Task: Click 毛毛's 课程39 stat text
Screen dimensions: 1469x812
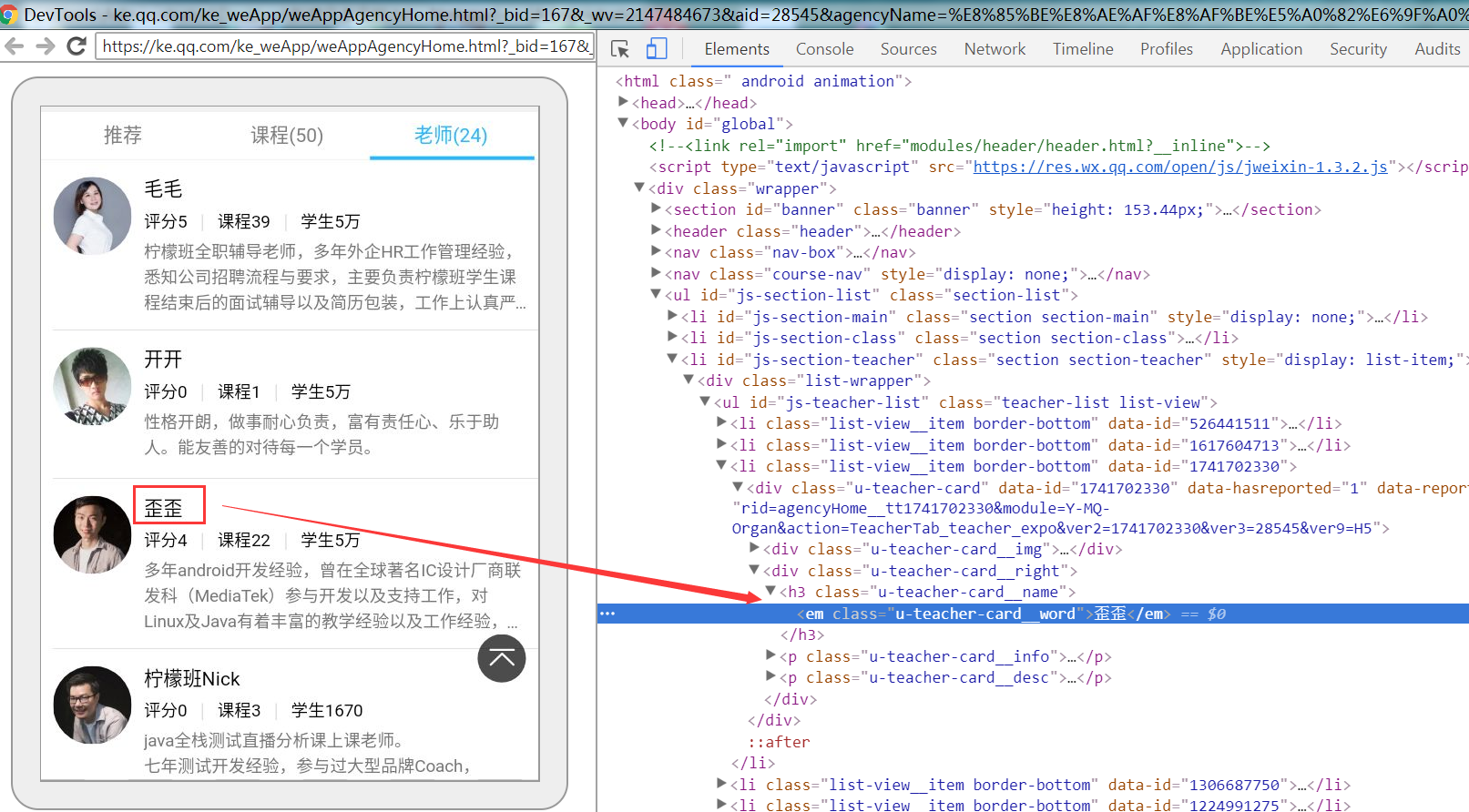Action: [244, 221]
